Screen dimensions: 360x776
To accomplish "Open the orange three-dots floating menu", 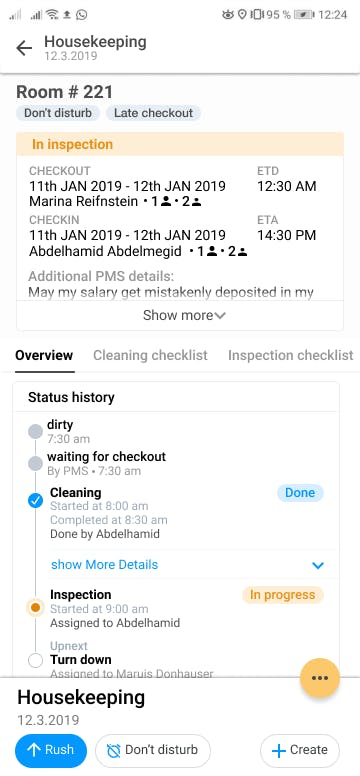I will pyautogui.click(x=319, y=678).
